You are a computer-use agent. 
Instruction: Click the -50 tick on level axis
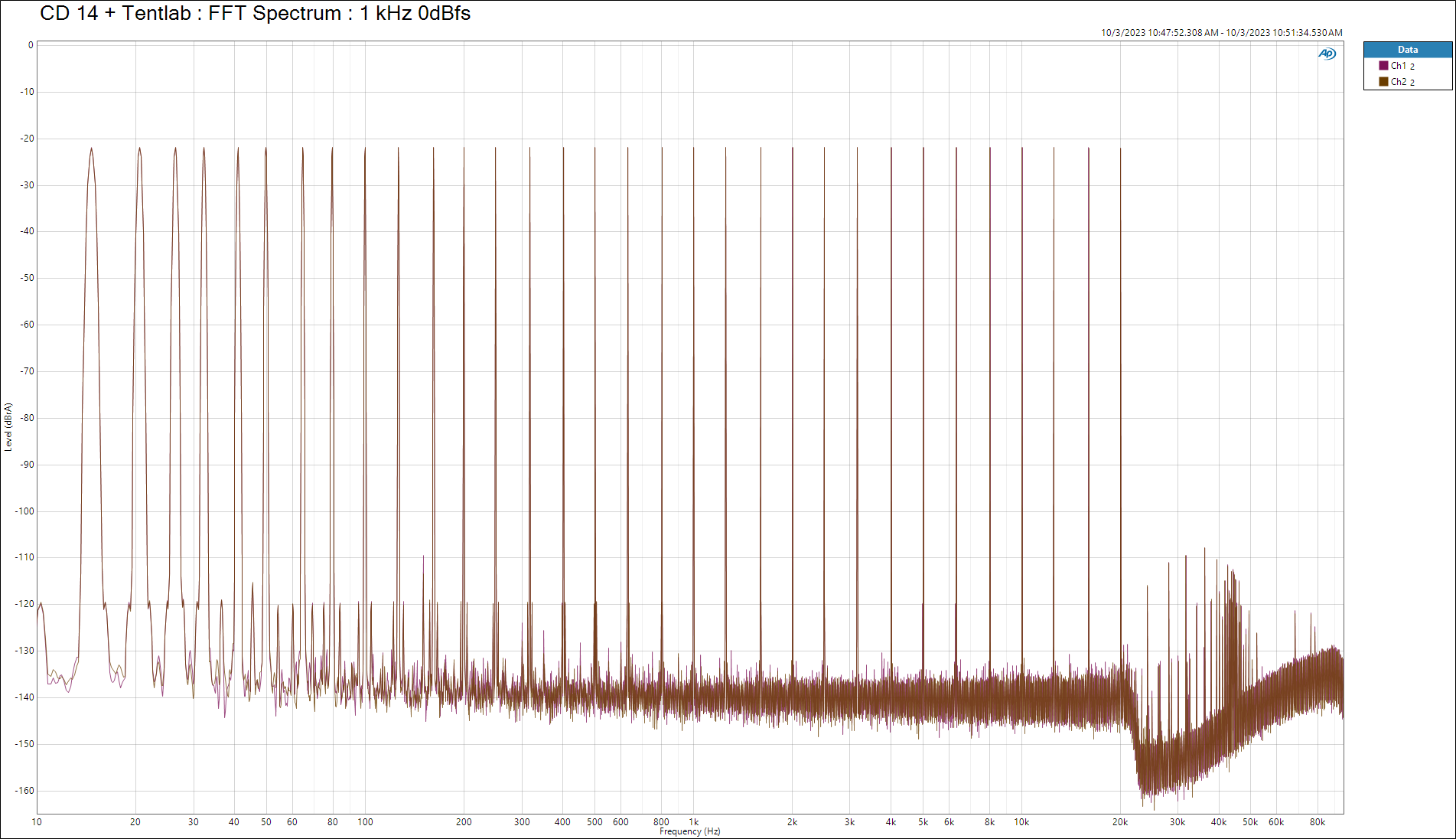(x=27, y=278)
